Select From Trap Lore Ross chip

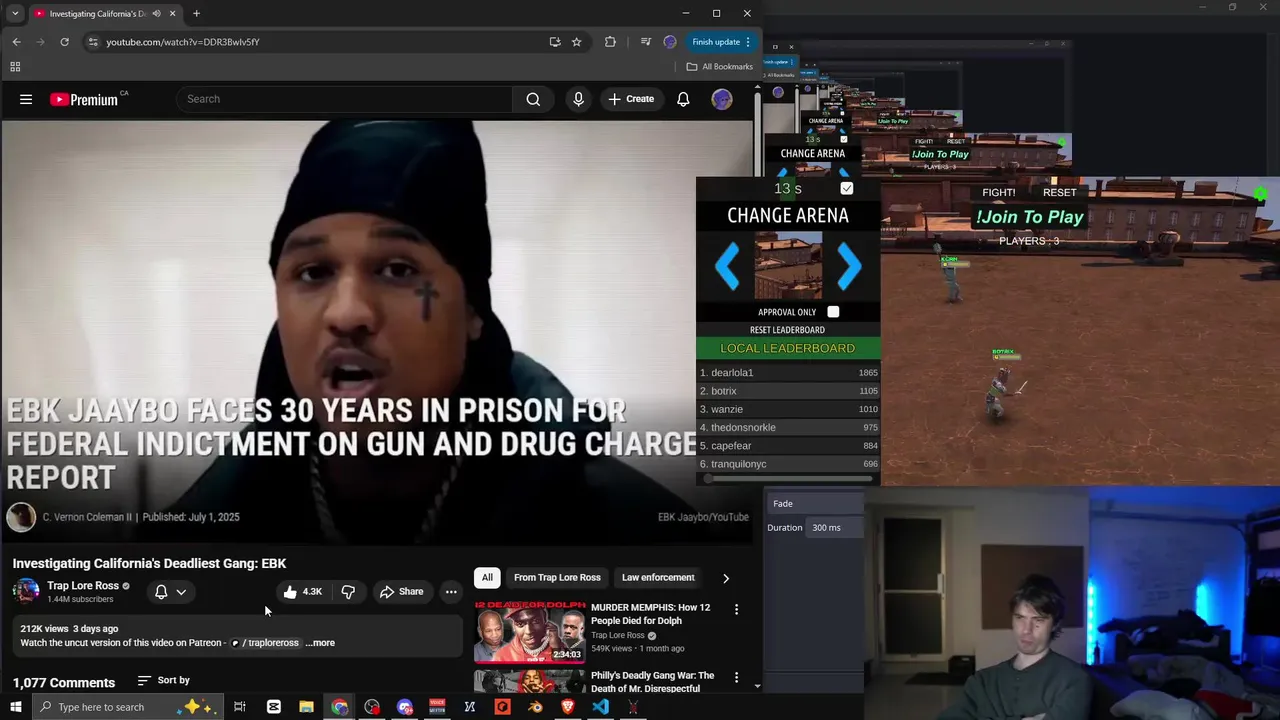pos(557,577)
